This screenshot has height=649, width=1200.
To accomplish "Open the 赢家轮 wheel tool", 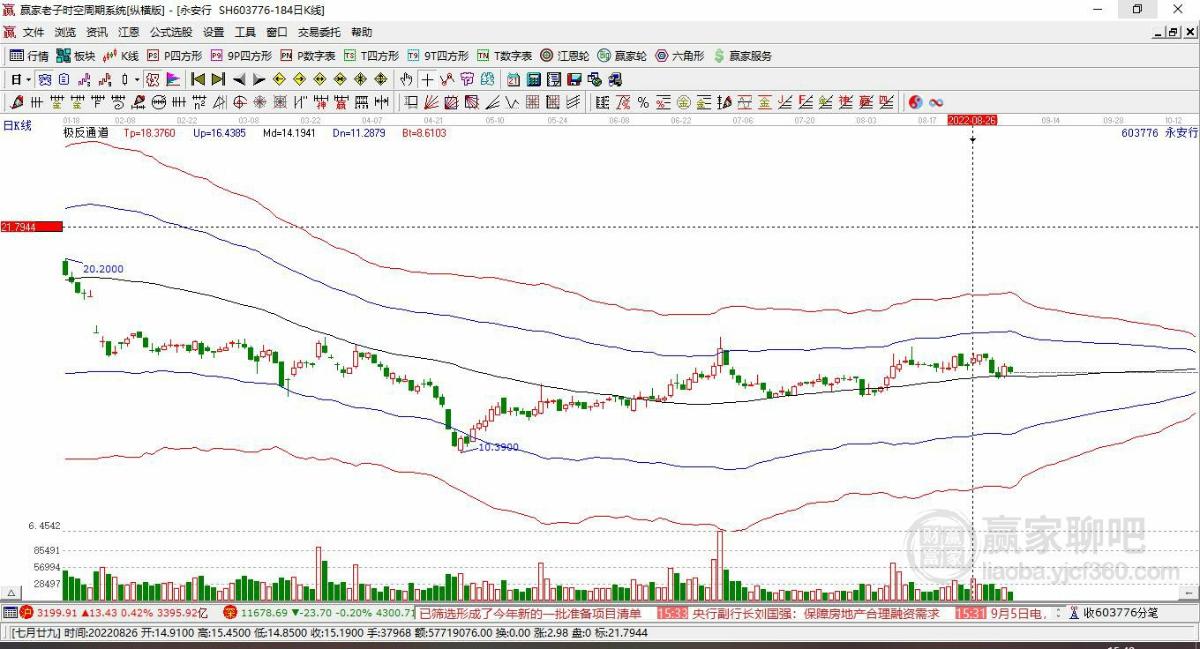I will pos(622,56).
